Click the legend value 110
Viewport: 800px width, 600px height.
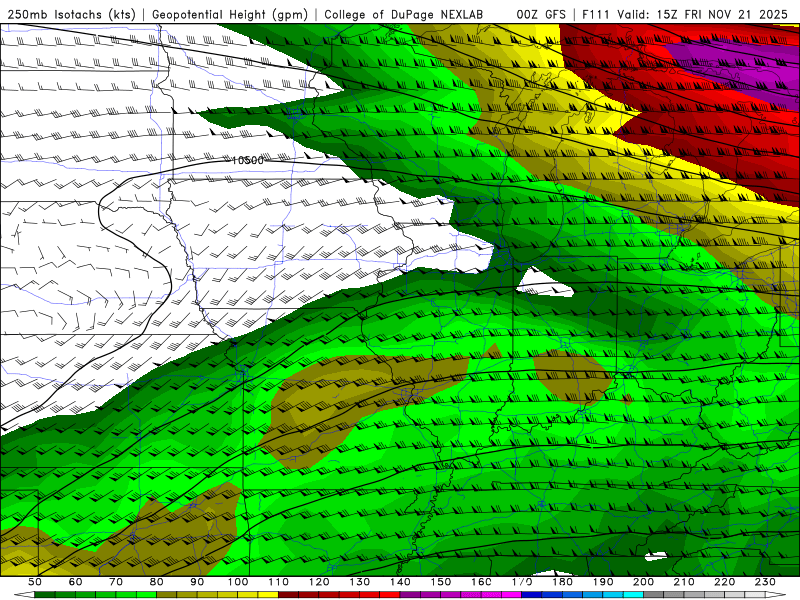279,582
